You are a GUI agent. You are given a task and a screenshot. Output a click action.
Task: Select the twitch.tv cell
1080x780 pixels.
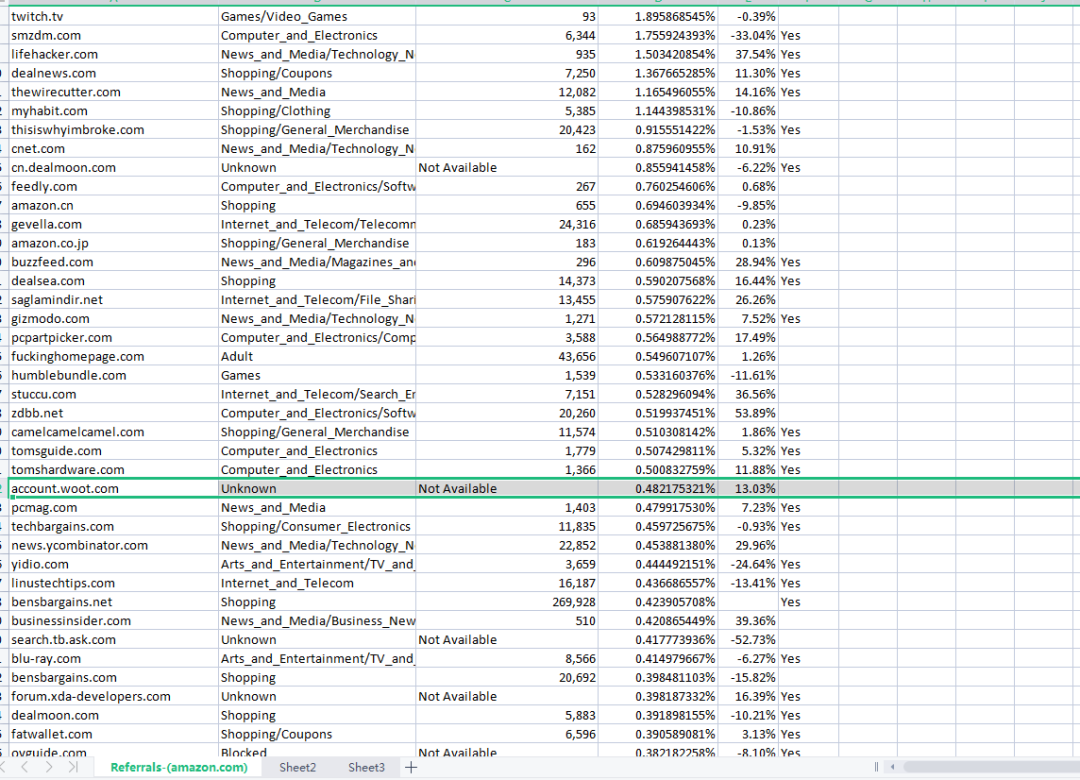click(114, 17)
